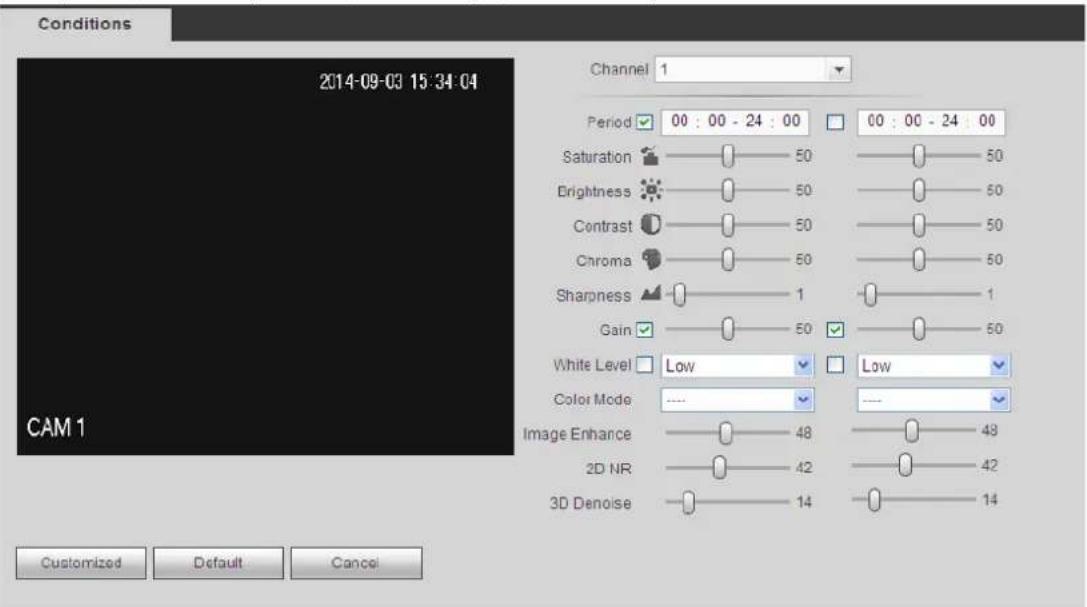
Task: Click the first Sharpness slider handle
Action: [679, 294]
